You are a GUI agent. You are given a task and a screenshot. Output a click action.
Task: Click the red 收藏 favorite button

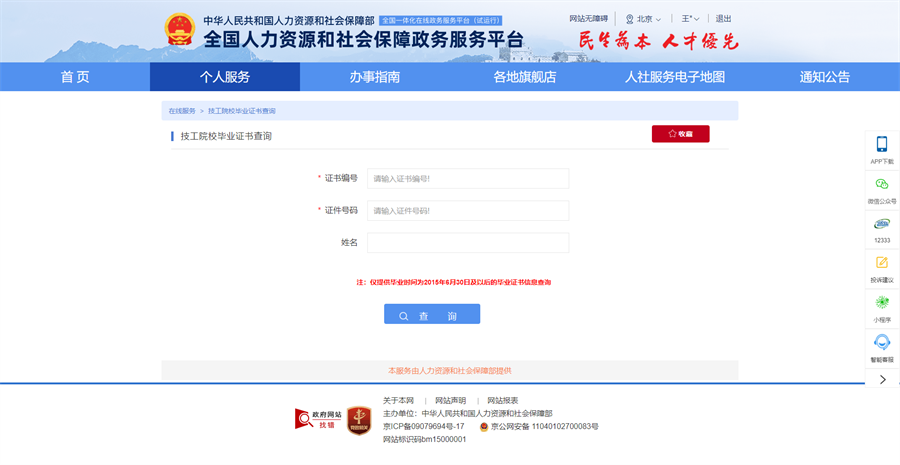tap(680, 134)
